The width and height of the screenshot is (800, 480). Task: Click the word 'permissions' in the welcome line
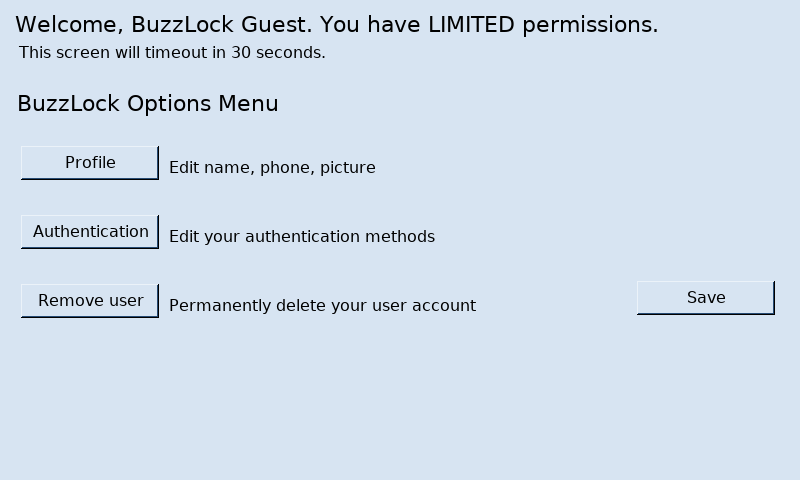[590, 26]
